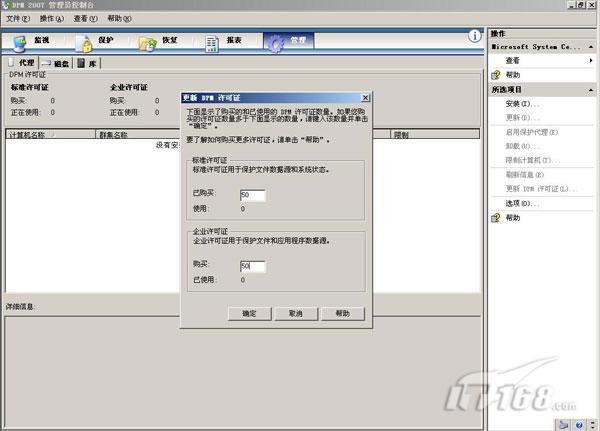Viewport: 600px width, 431px height.
Task: Open the 文件(F) menu
Action: coord(18,18)
